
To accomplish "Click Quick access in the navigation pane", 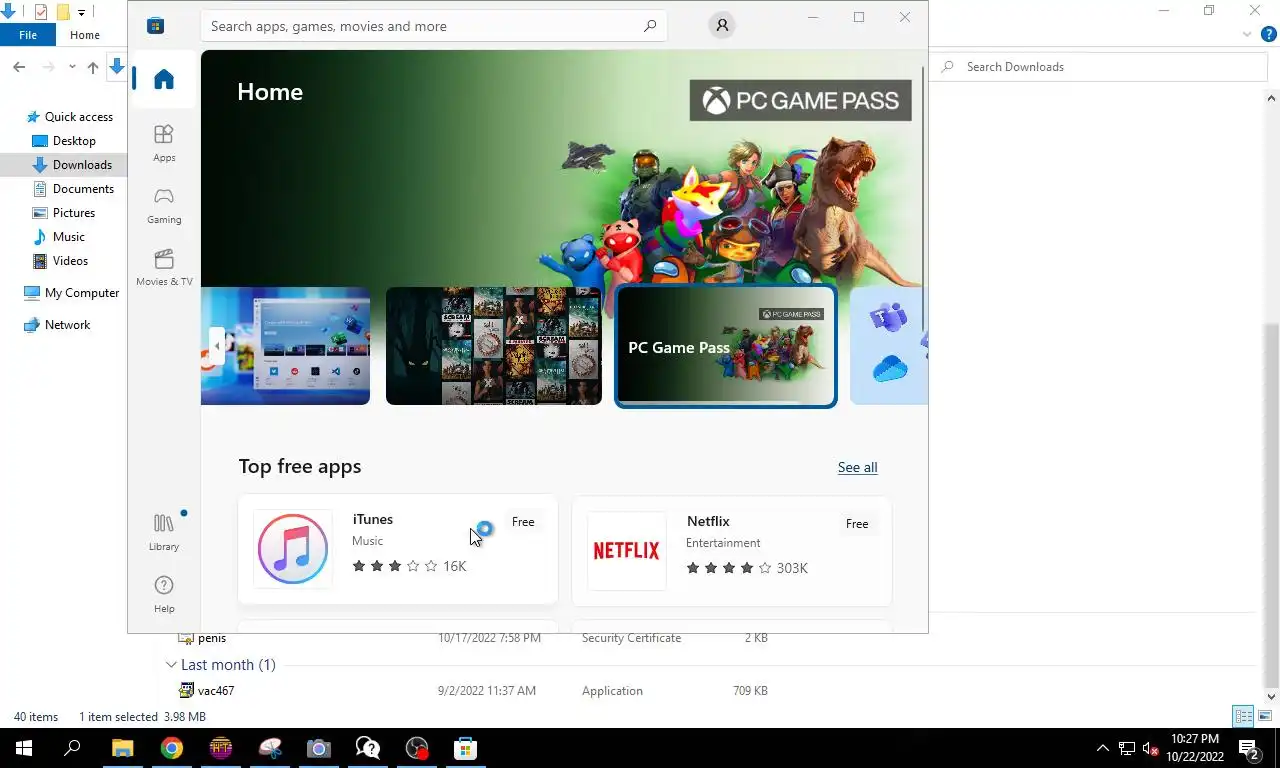I will (78, 117).
